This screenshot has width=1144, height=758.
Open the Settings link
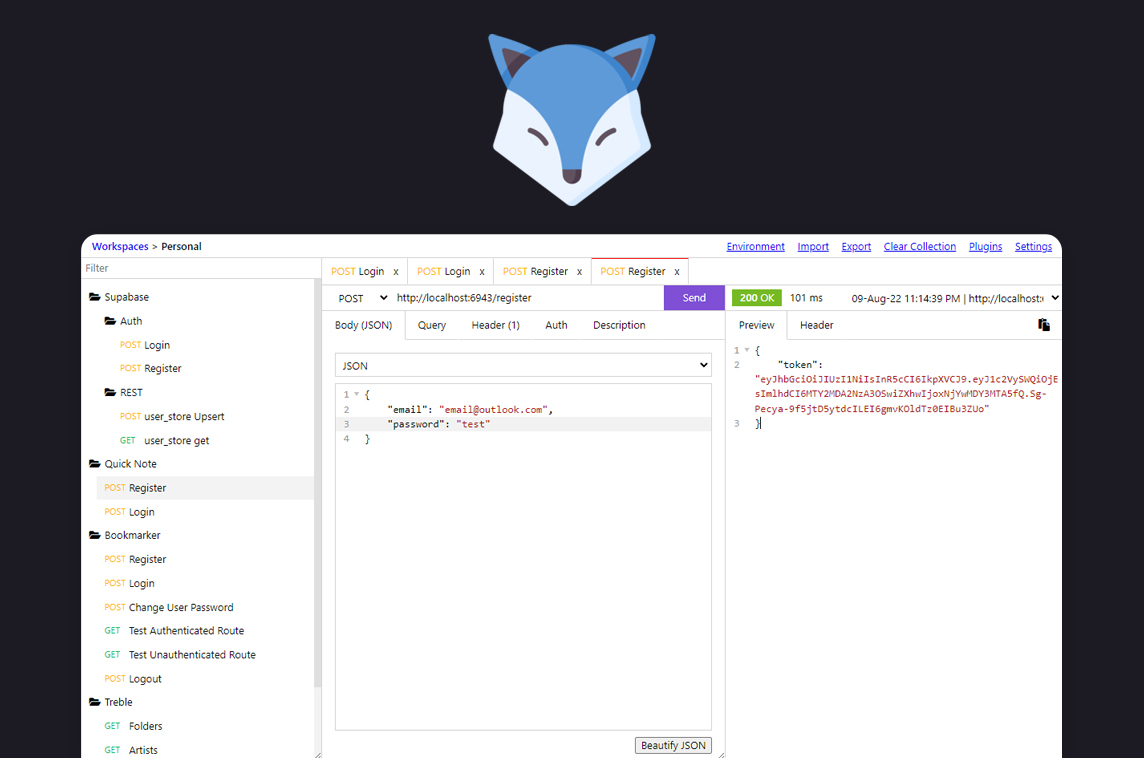coord(1033,247)
